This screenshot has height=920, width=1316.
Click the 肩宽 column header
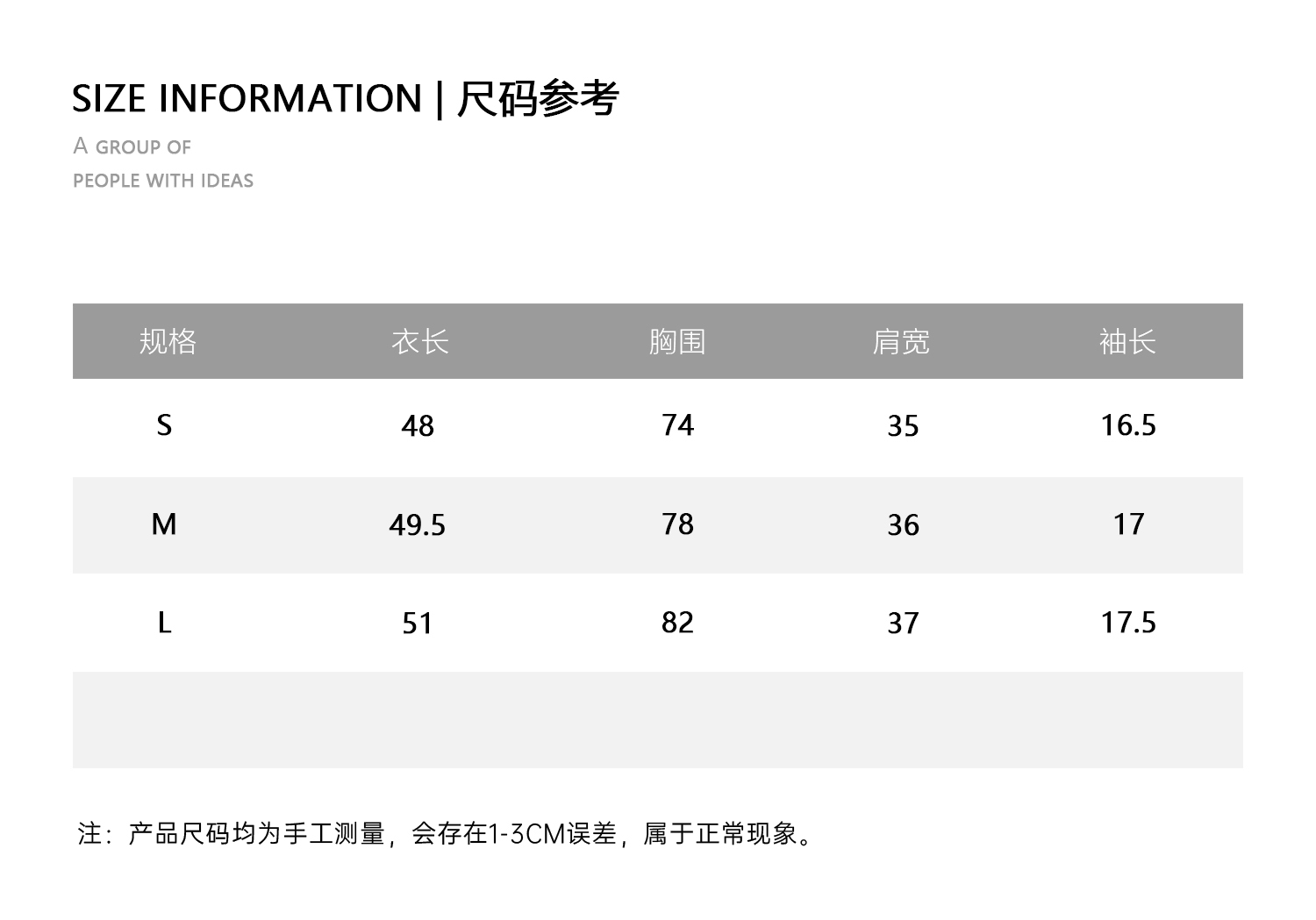901,341
